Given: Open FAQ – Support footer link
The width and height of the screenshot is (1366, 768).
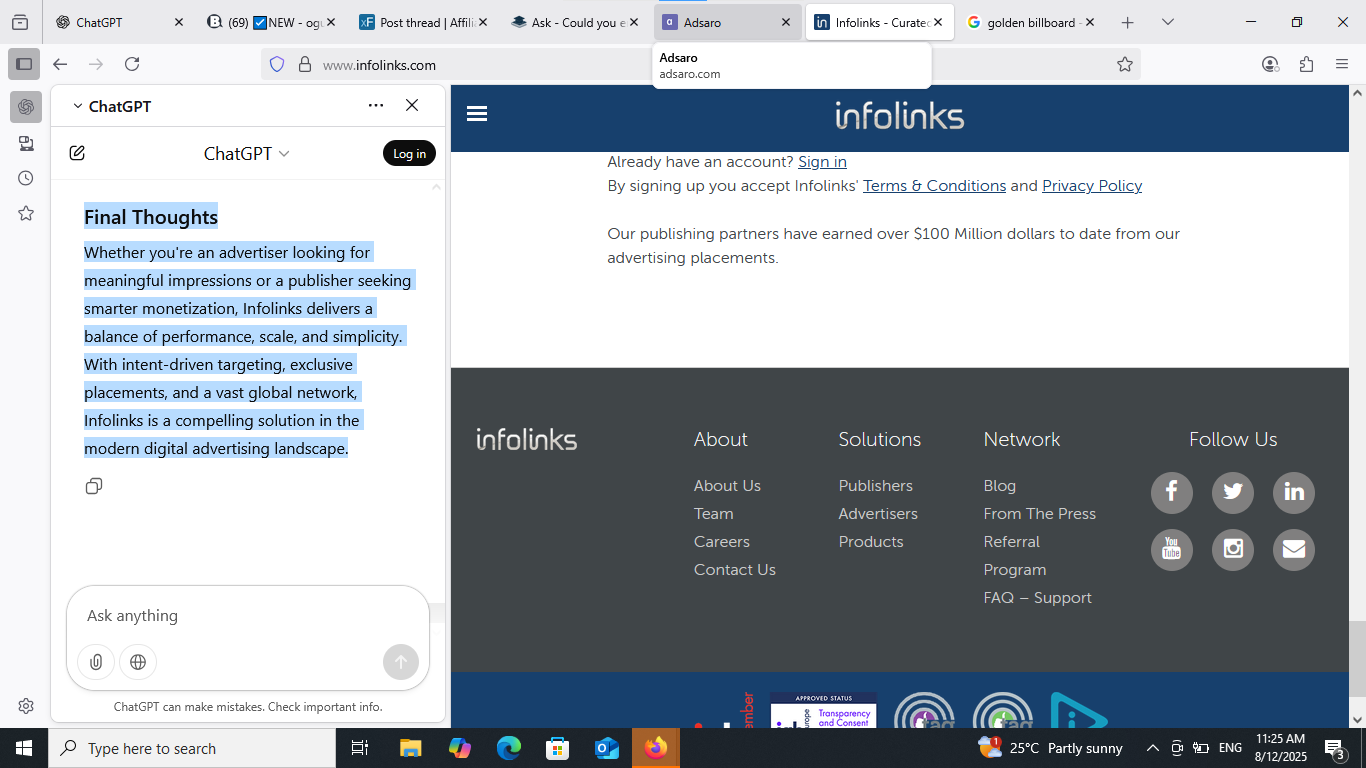Looking at the screenshot, I should [1037, 598].
